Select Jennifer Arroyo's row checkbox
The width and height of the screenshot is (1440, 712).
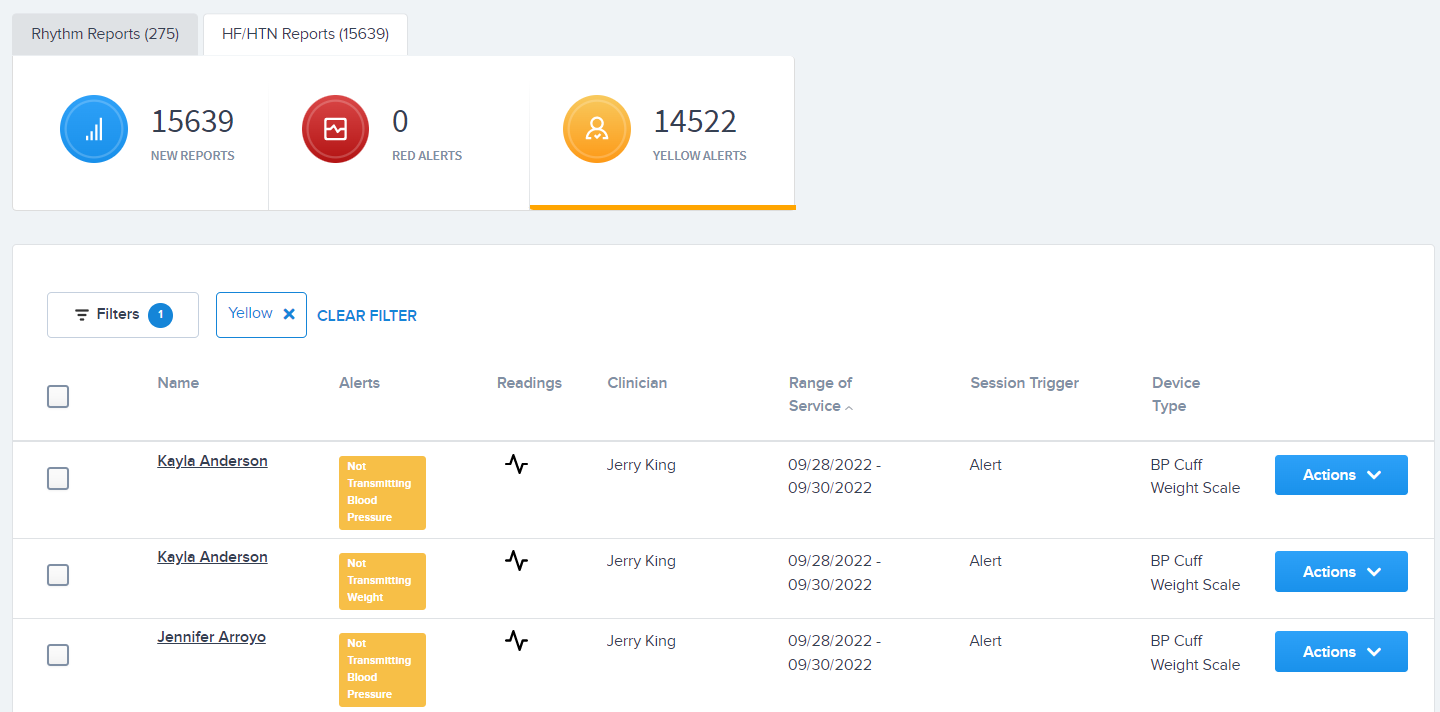click(57, 655)
